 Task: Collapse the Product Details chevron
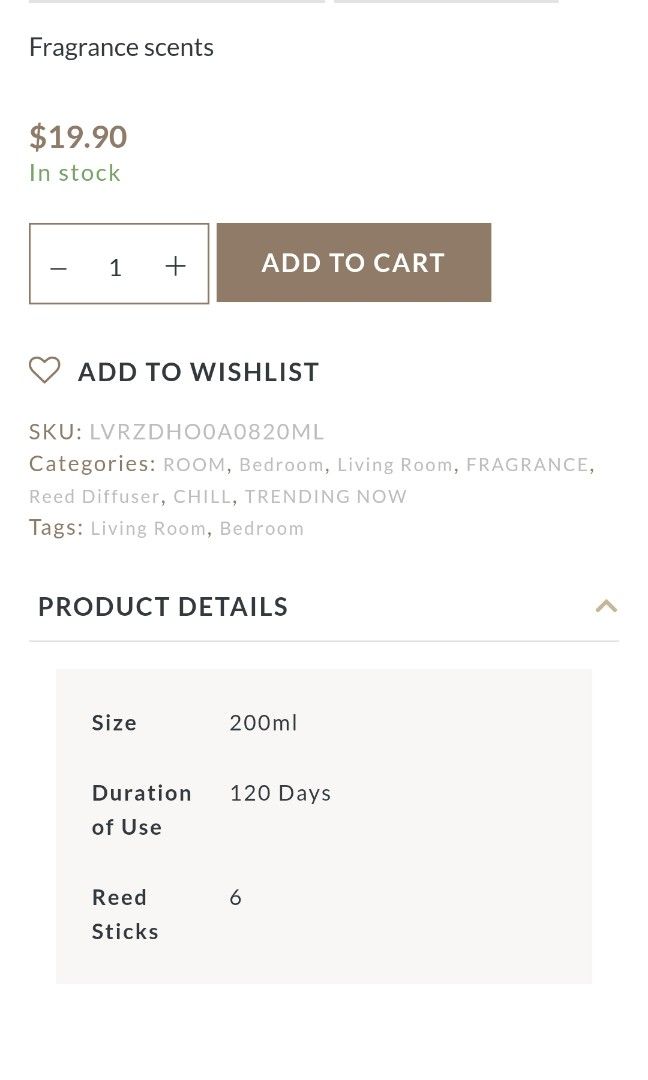606,606
